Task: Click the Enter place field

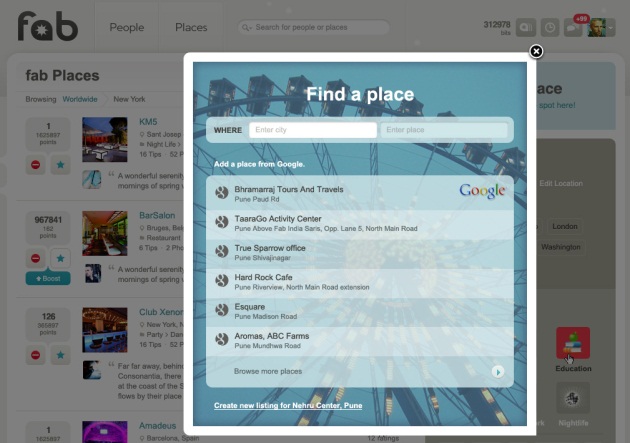Action: pos(444,130)
